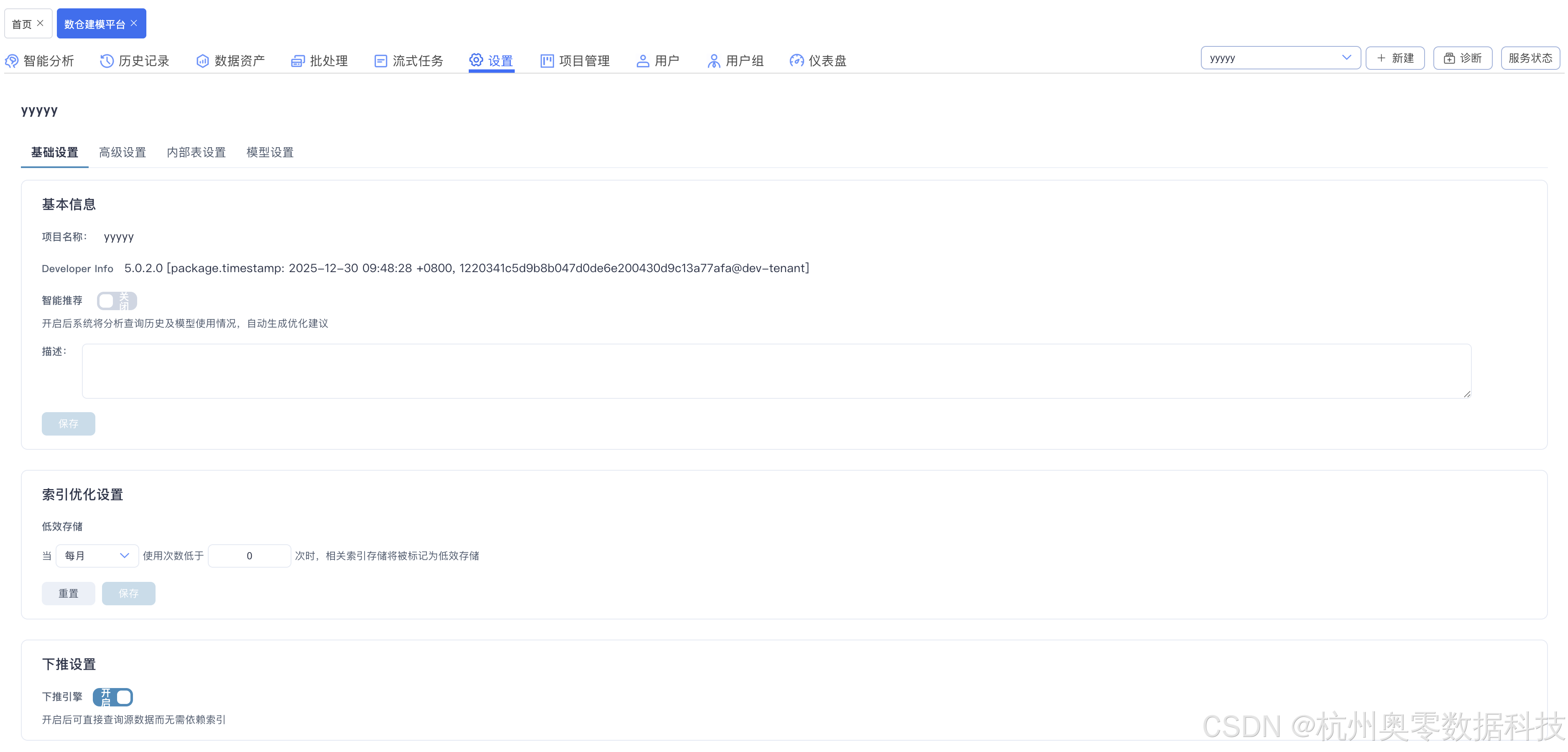Open the 仪表盘 menu label
The height and width of the screenshot is (752, 1568).
click(827, 61)
